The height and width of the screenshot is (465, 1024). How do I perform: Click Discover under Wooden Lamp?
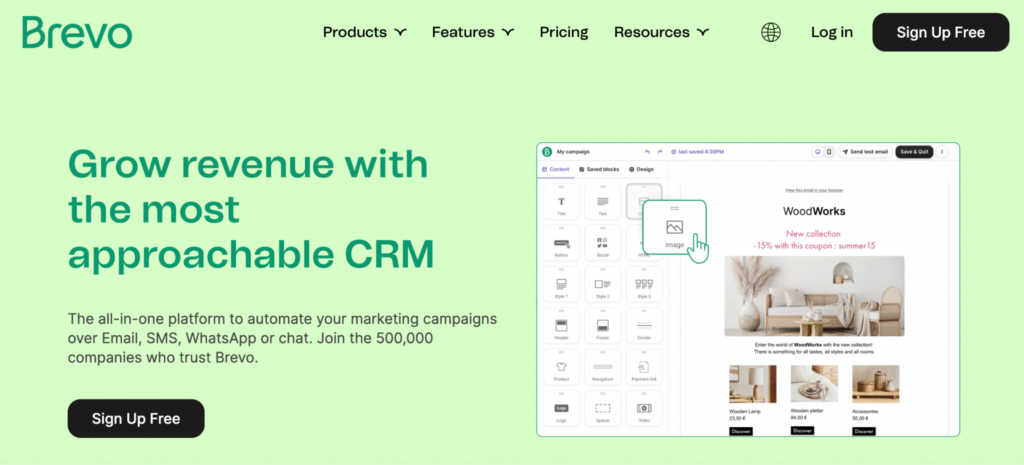741,431
